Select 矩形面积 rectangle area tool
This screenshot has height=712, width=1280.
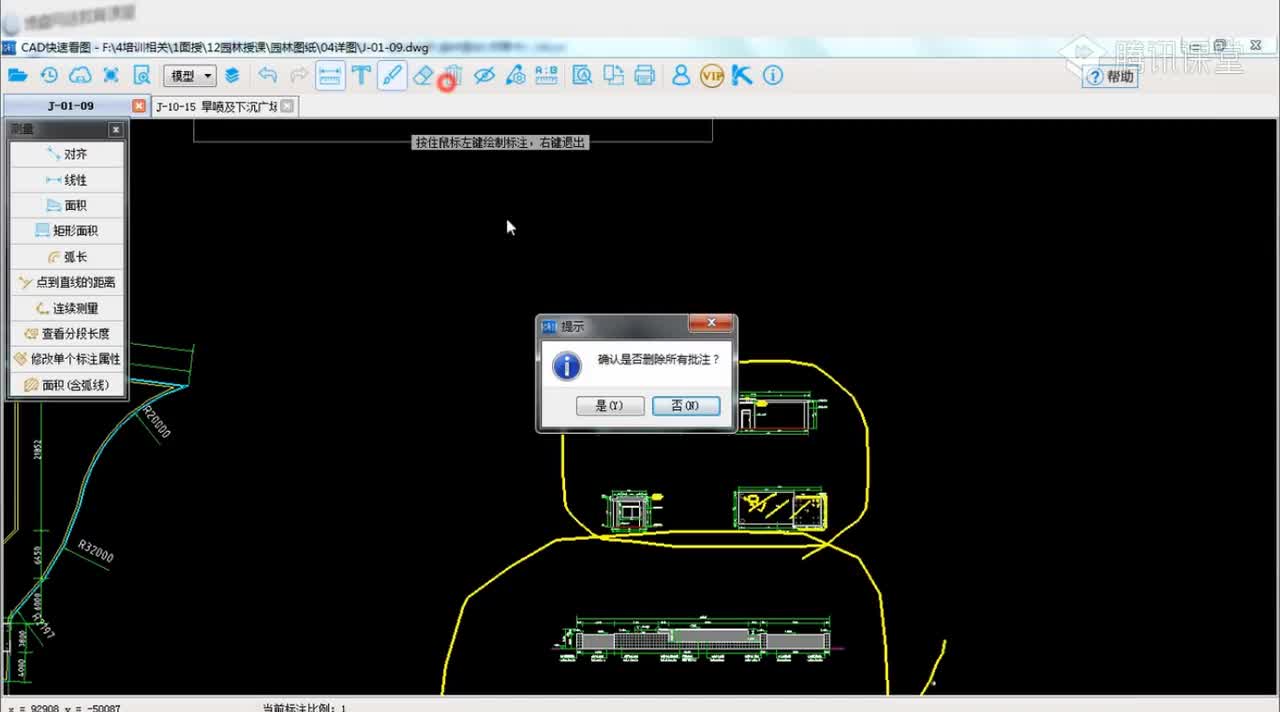coord(67,231)
